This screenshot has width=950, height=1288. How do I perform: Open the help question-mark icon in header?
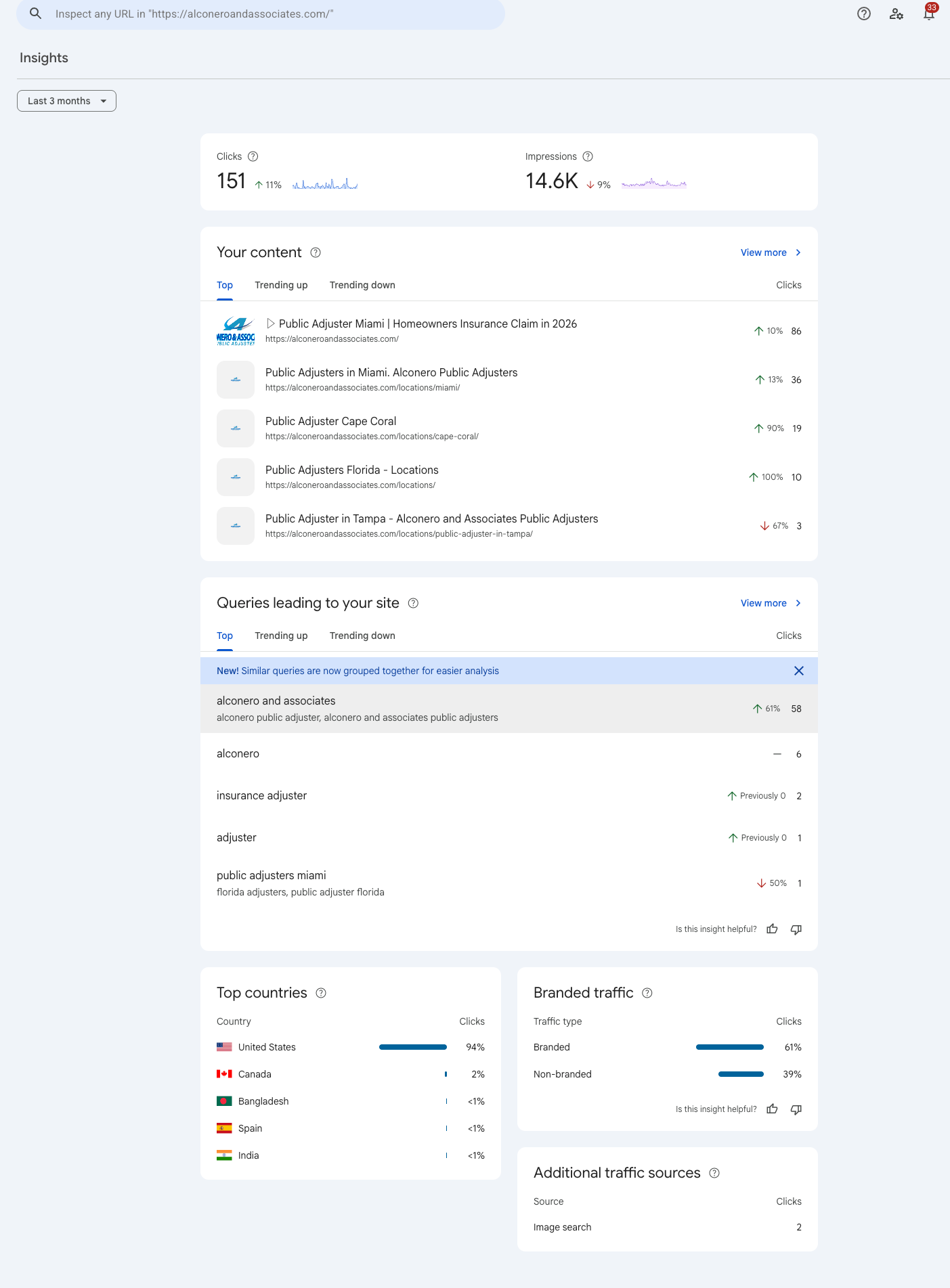(x=864, y=14)
